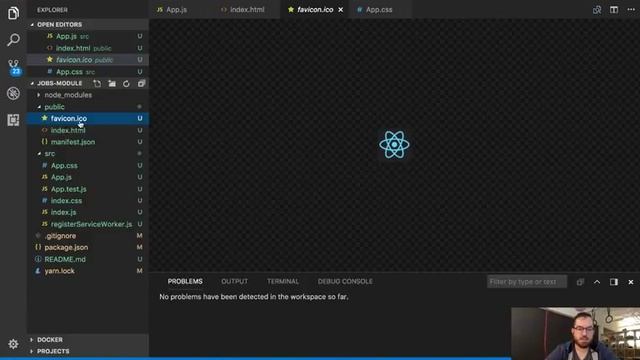Open the Extensions view in activity bar
Viewport: 640px width, 360px height.
pyautogui.click(x=13, y=120)
